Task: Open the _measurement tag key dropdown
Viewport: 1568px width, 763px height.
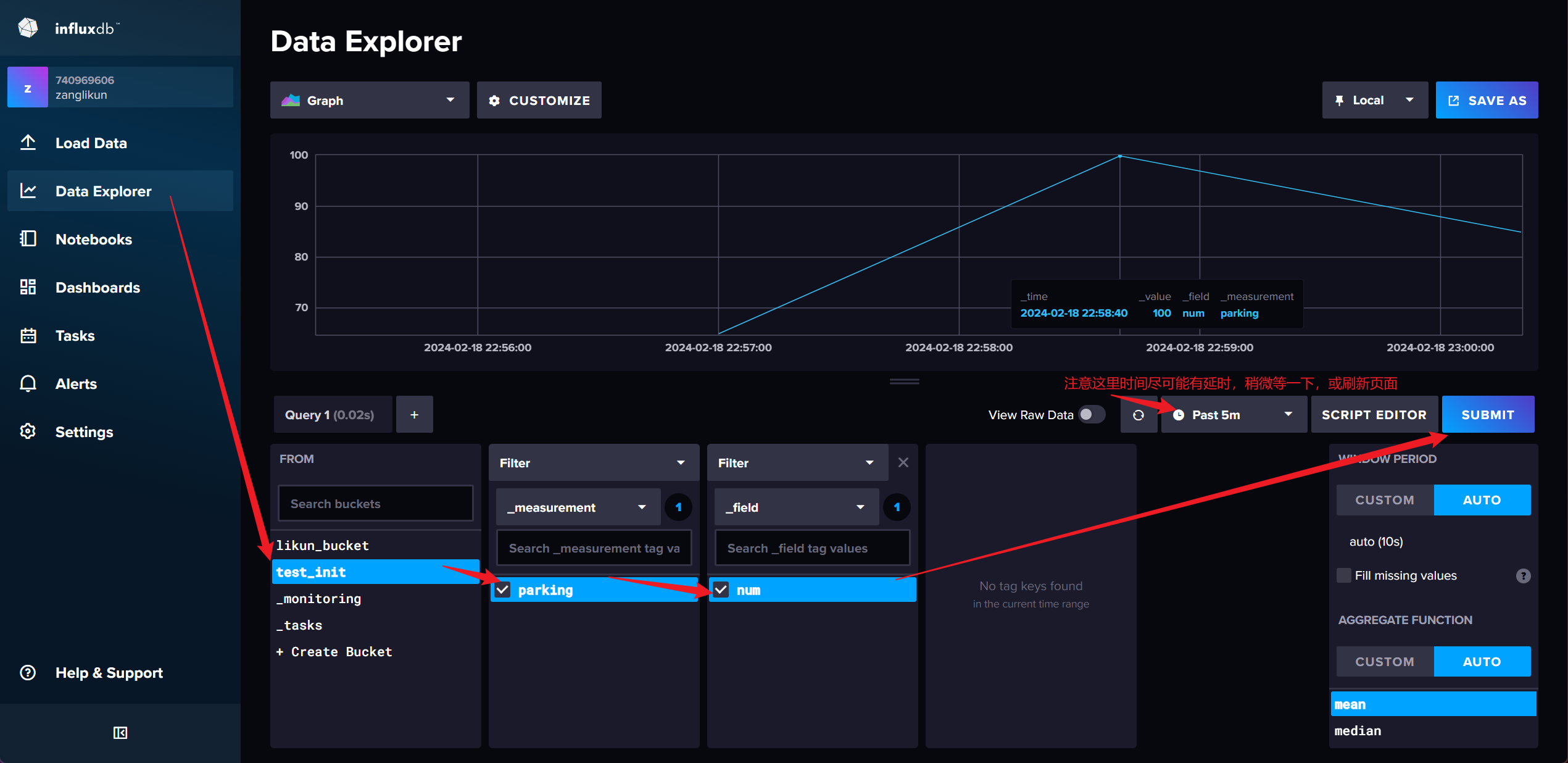Action: tap(578, 507)
